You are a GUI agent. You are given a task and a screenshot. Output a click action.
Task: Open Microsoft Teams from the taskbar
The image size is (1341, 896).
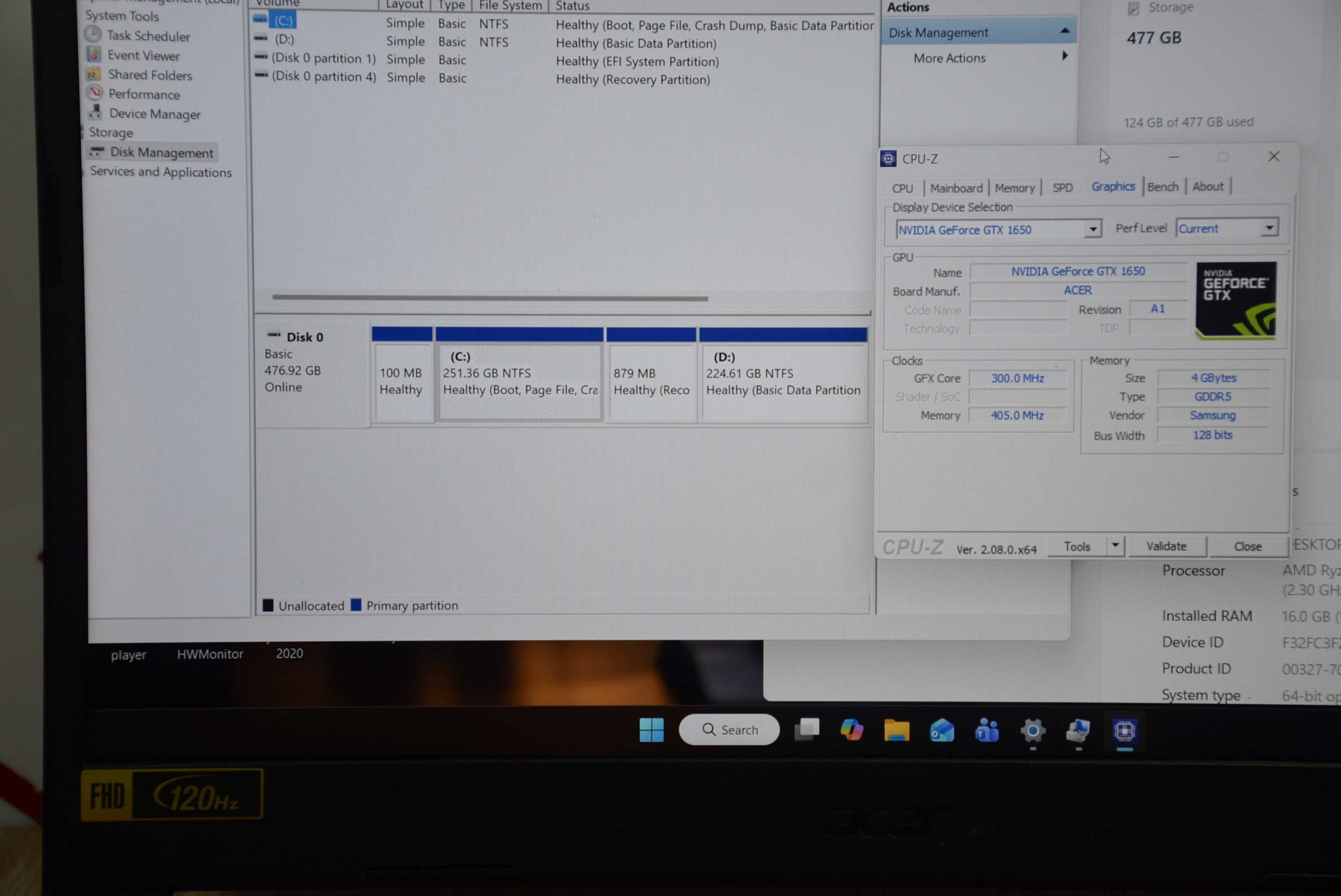tap(986, 731)
